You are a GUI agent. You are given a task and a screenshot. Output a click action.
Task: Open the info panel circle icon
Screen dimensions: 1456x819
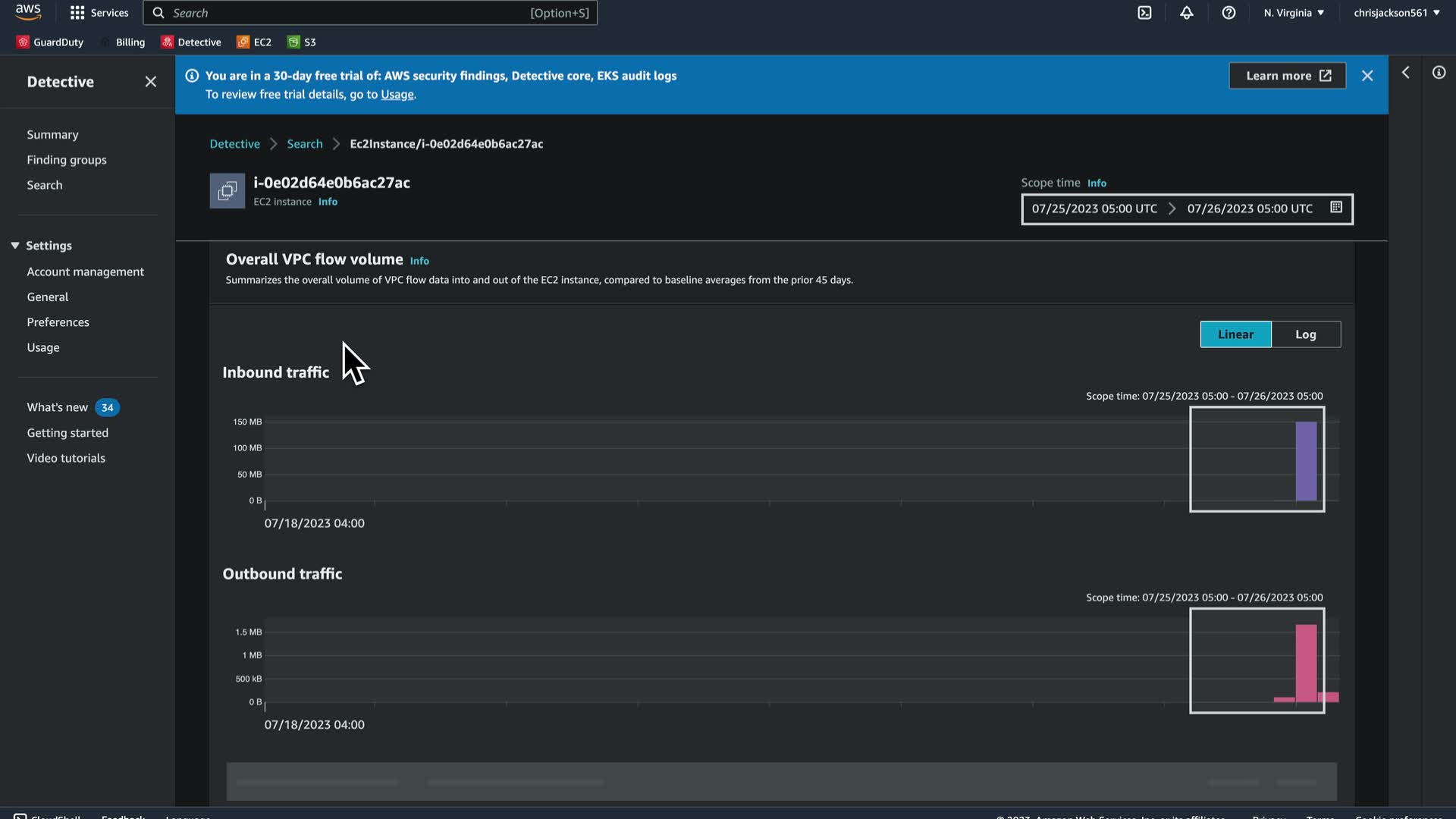[x=1439, y=73]
